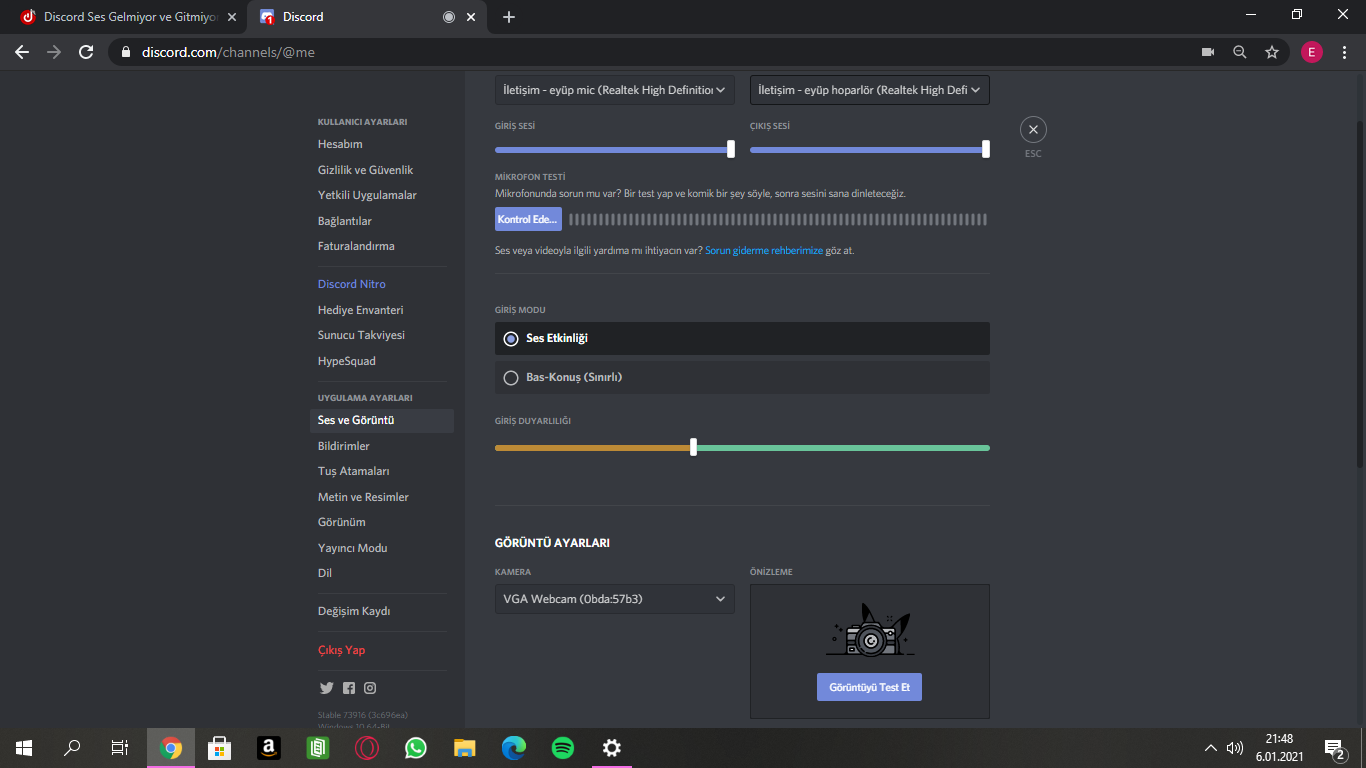Click the Görüntüyü Test Et button
The height and width of the screenshot is (768, 1366).
pyautogui.click(x=869, y=687)
